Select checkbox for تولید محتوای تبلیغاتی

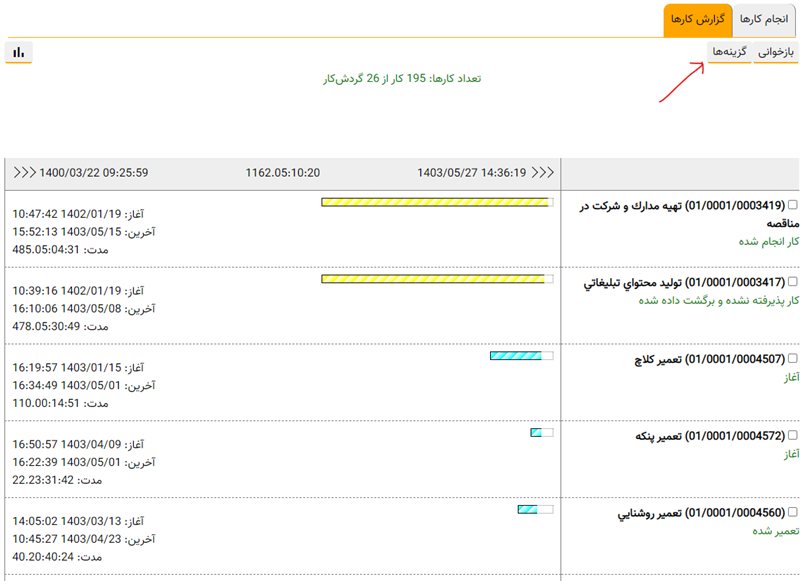[x=794, y=283]
